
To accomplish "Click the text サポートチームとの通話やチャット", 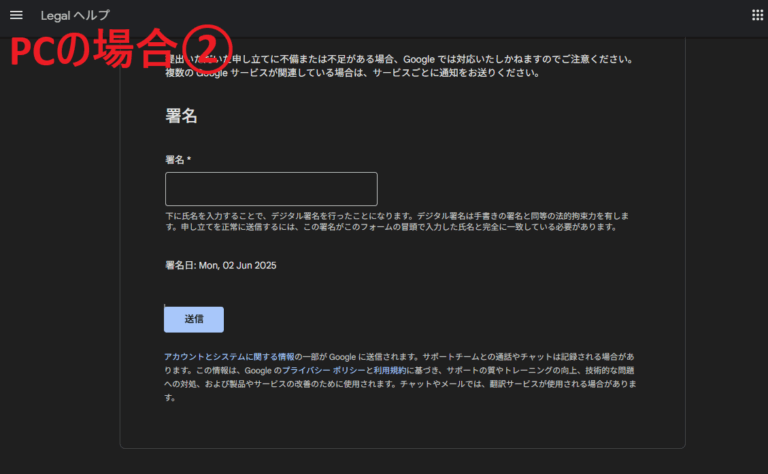I will pyautogui.click(x=520, y=357).
